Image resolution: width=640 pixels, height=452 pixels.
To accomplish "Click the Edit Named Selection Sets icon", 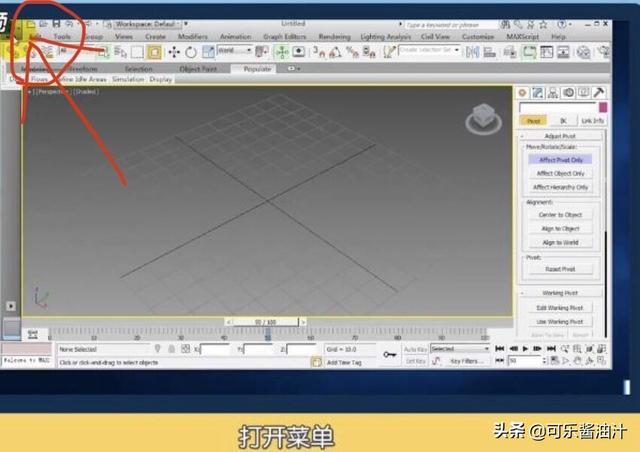I will (x=389, y=52).
